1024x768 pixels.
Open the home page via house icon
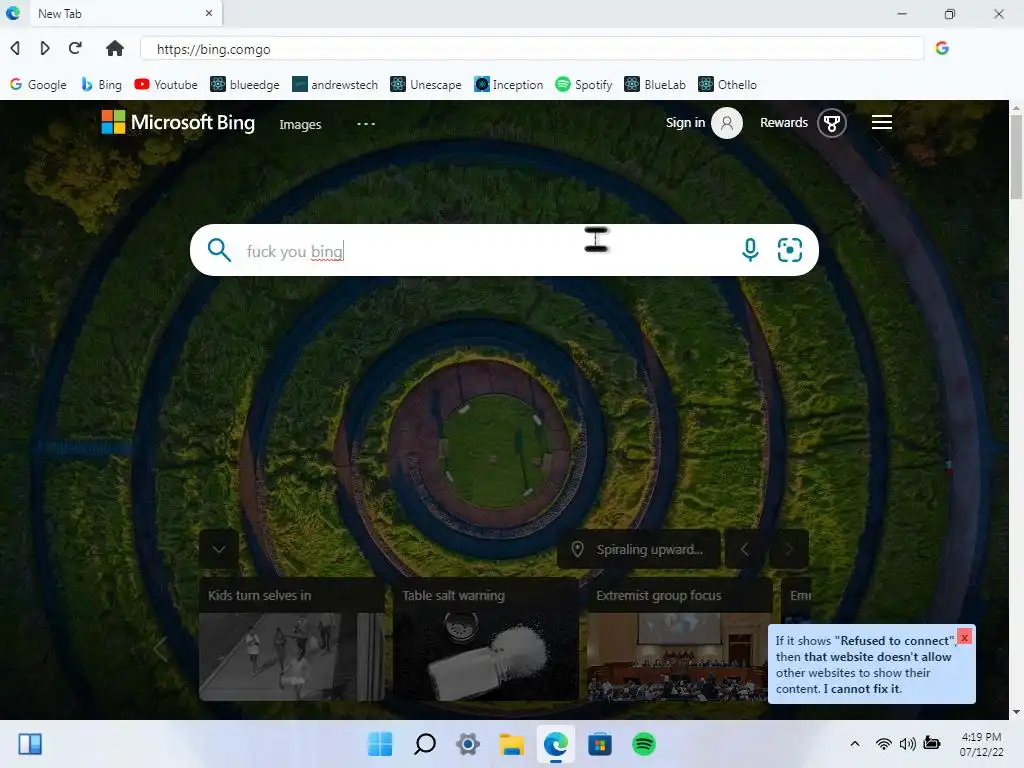click(x=115, y=48)
